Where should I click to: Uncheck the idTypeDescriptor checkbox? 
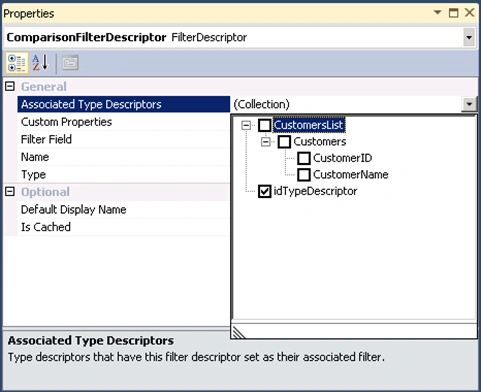pos(265,191)
